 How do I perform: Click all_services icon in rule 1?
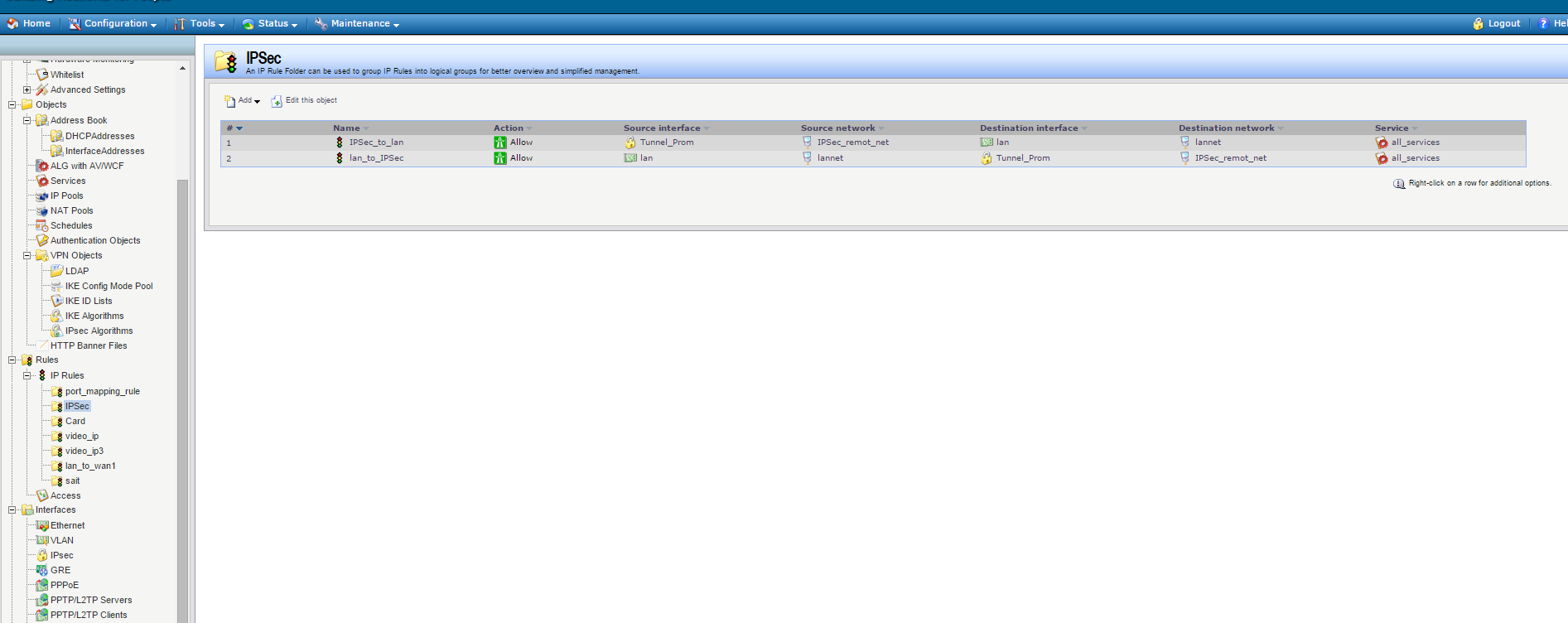(x=1382, y=142)
